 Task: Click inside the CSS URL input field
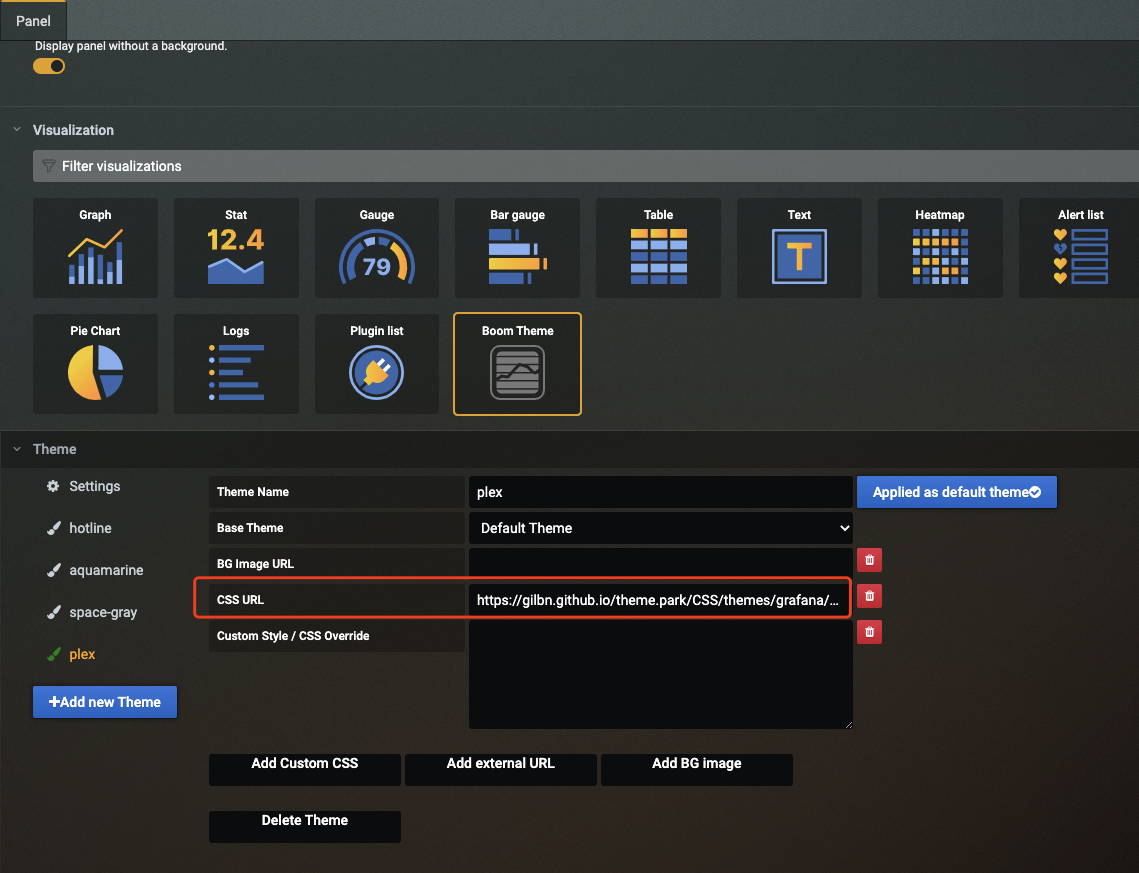[660, 597]
